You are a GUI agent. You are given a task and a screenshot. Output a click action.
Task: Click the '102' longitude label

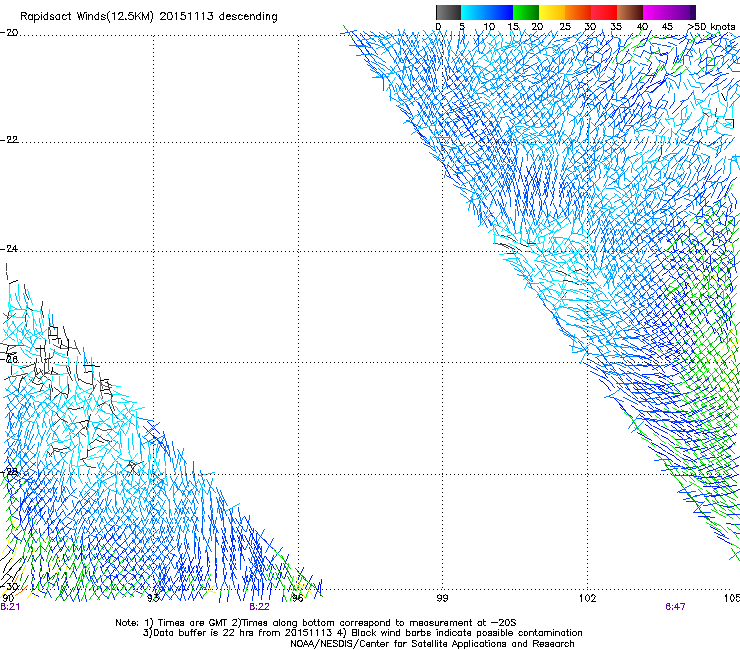(587, 598)
